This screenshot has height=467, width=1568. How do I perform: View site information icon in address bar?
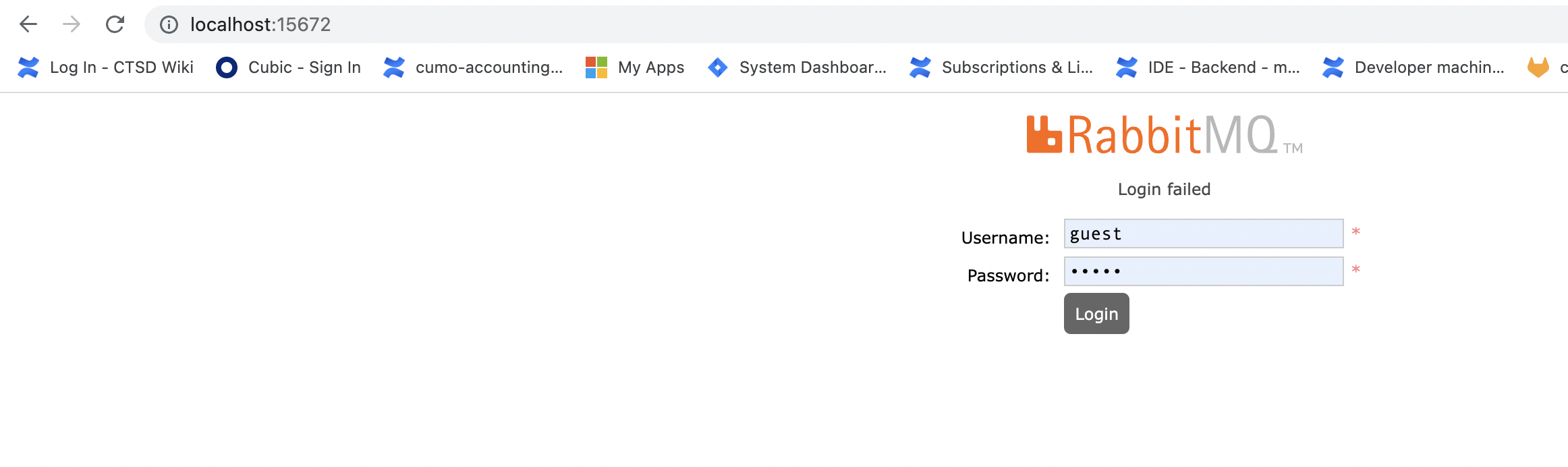[x=169, y=24]
